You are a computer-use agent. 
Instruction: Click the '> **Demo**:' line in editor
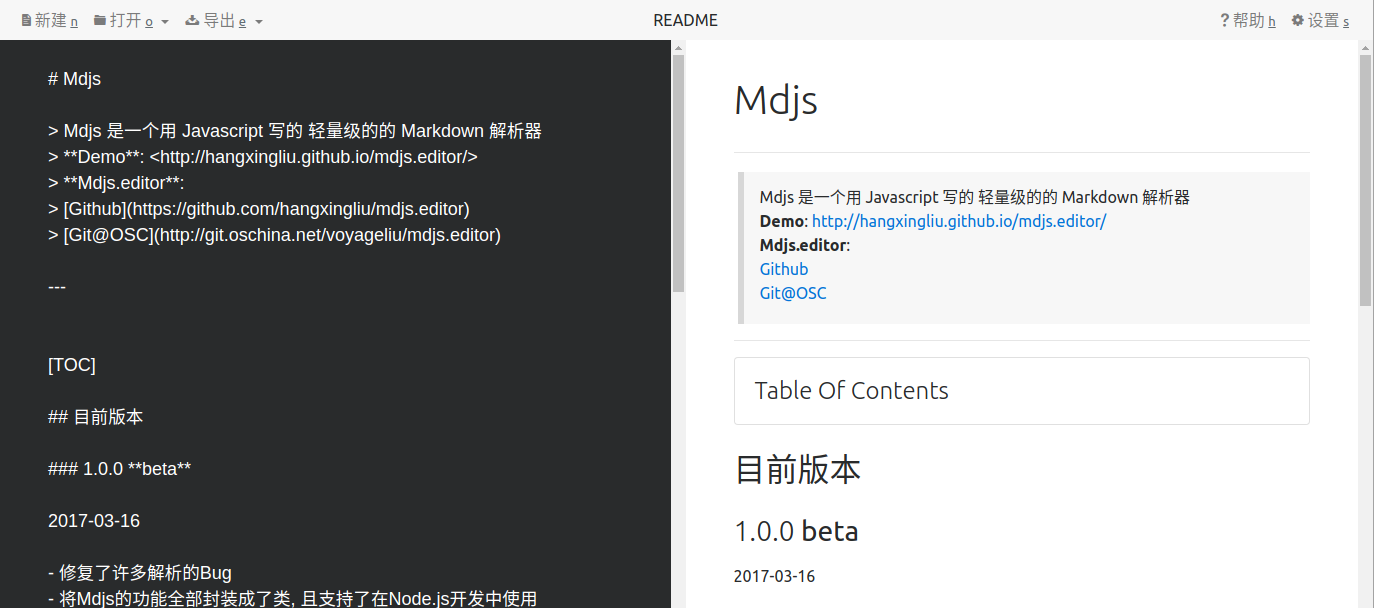263,157
